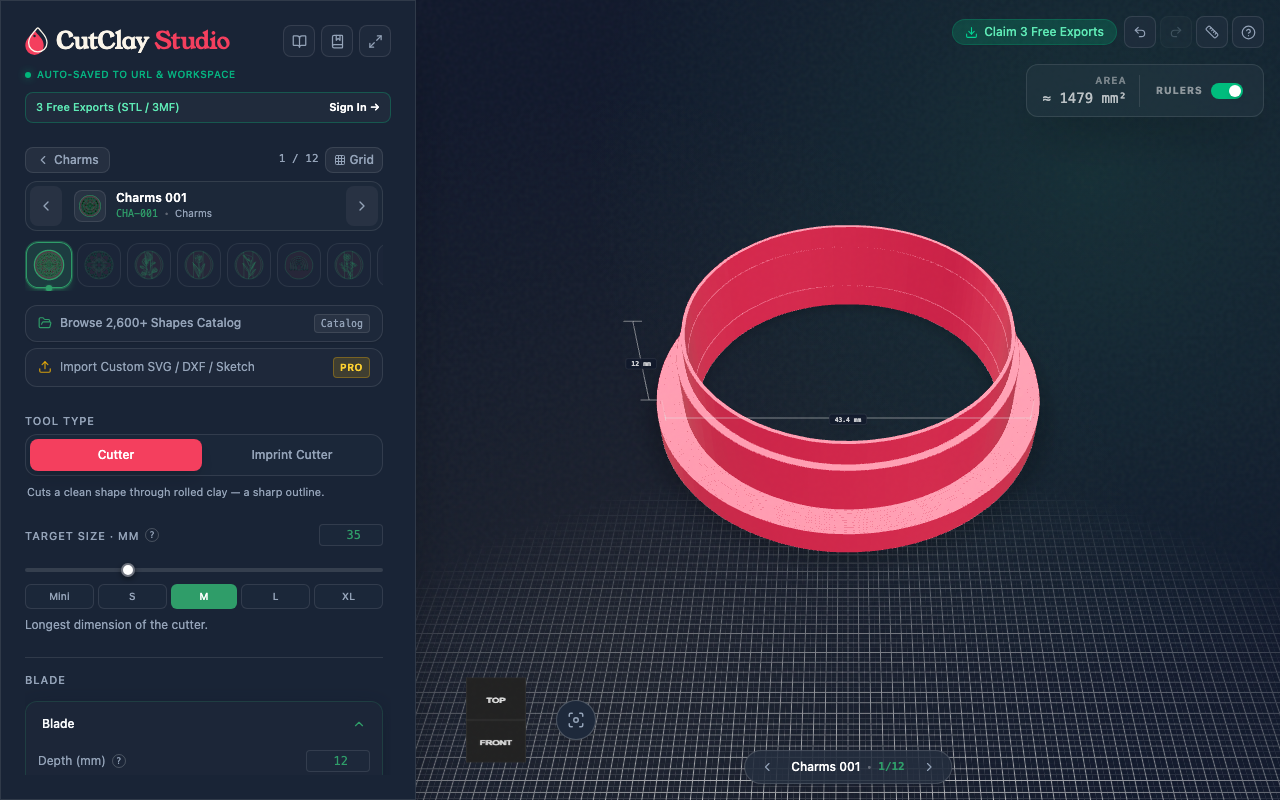Click the Catalog tag label
Screen dimensions: 1280x800
[341, 323]
